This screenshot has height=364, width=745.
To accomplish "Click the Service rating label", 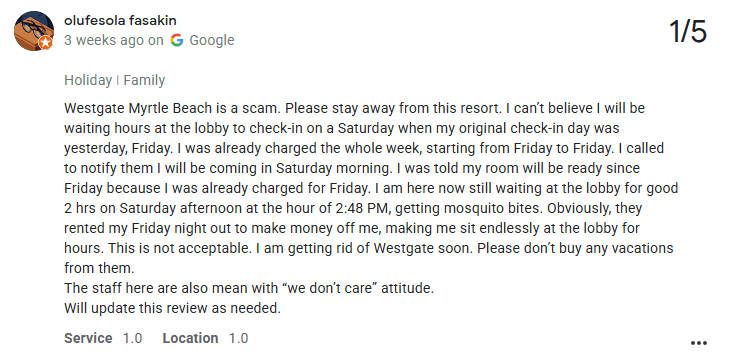I will 88,338.
